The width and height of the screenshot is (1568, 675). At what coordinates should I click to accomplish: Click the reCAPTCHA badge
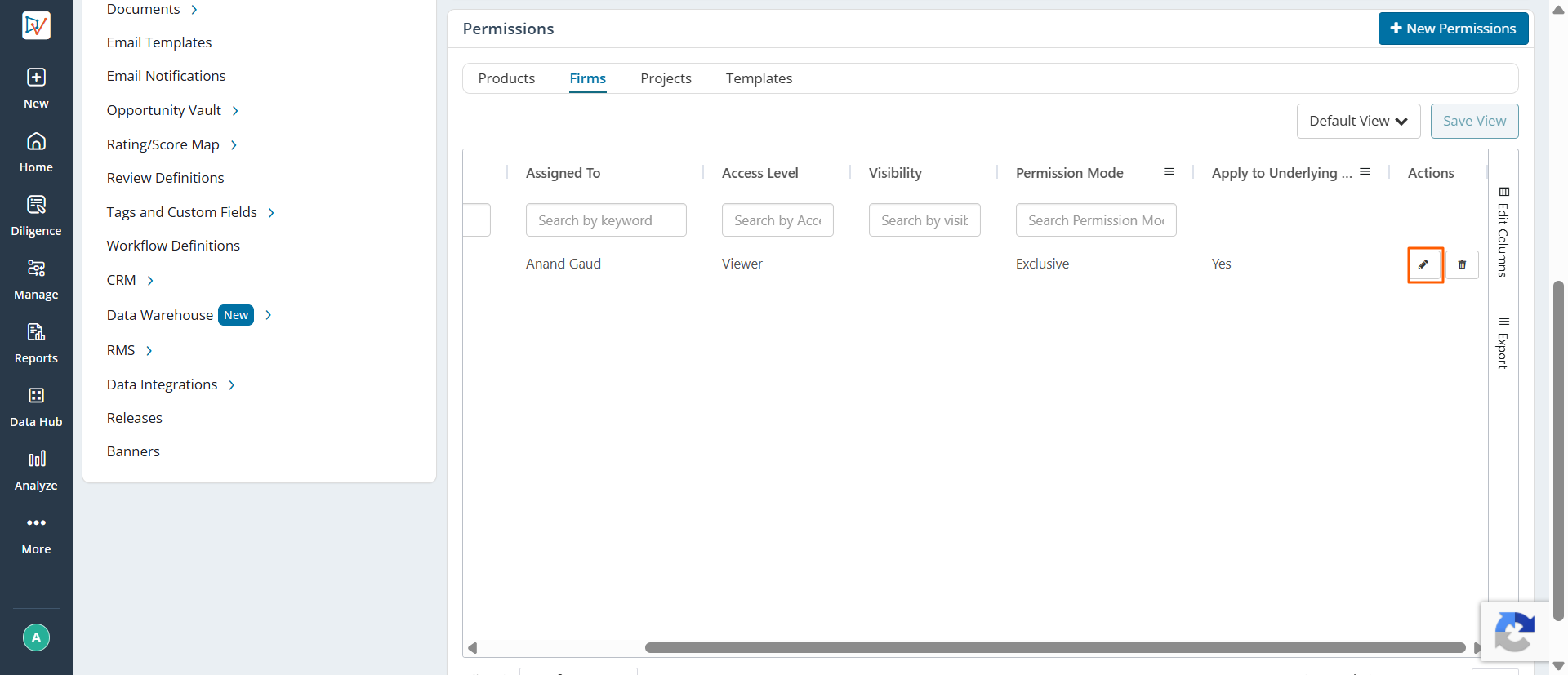pyautogui.click(x=1515, y=631)
